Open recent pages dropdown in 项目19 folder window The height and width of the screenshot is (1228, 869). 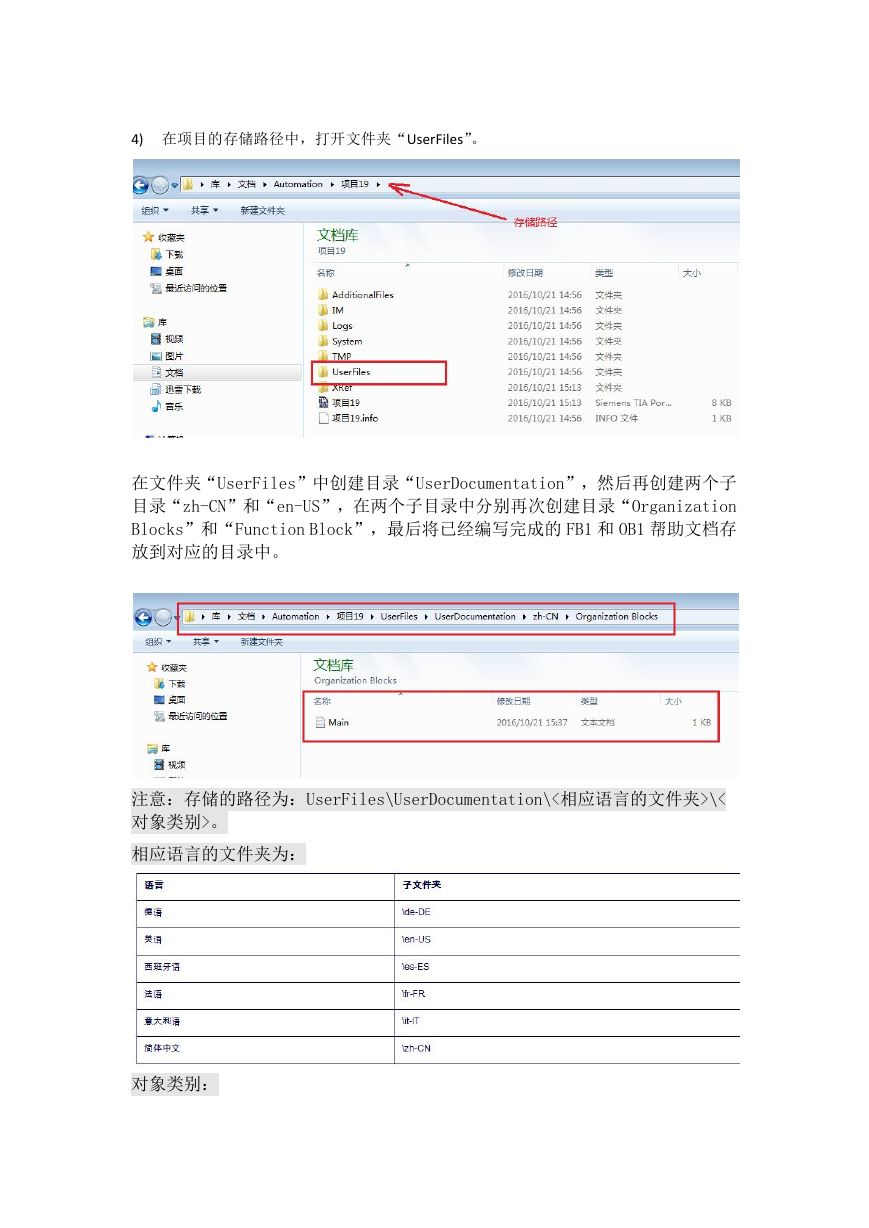coord(174,185)
